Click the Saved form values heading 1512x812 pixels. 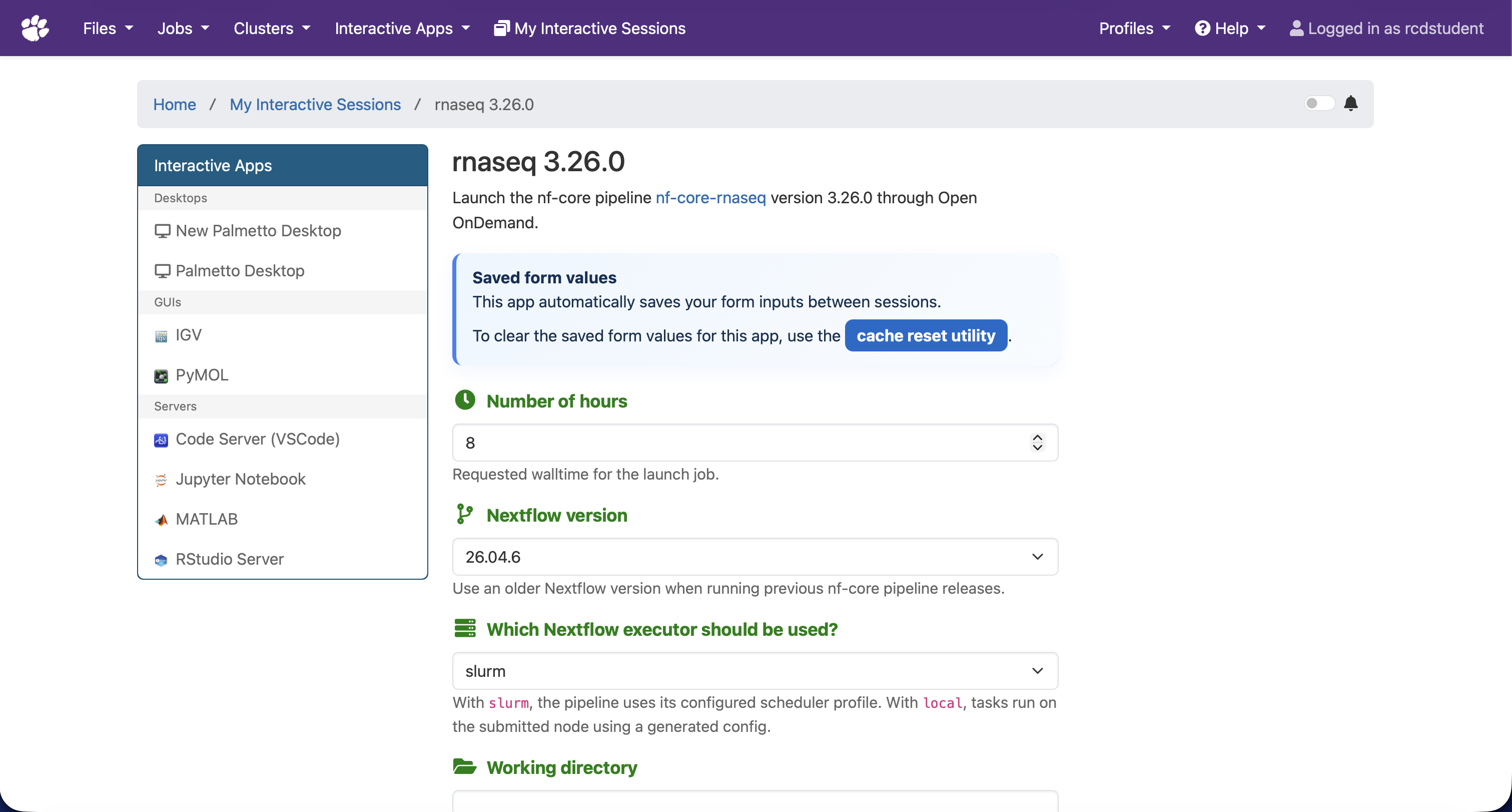544,278
